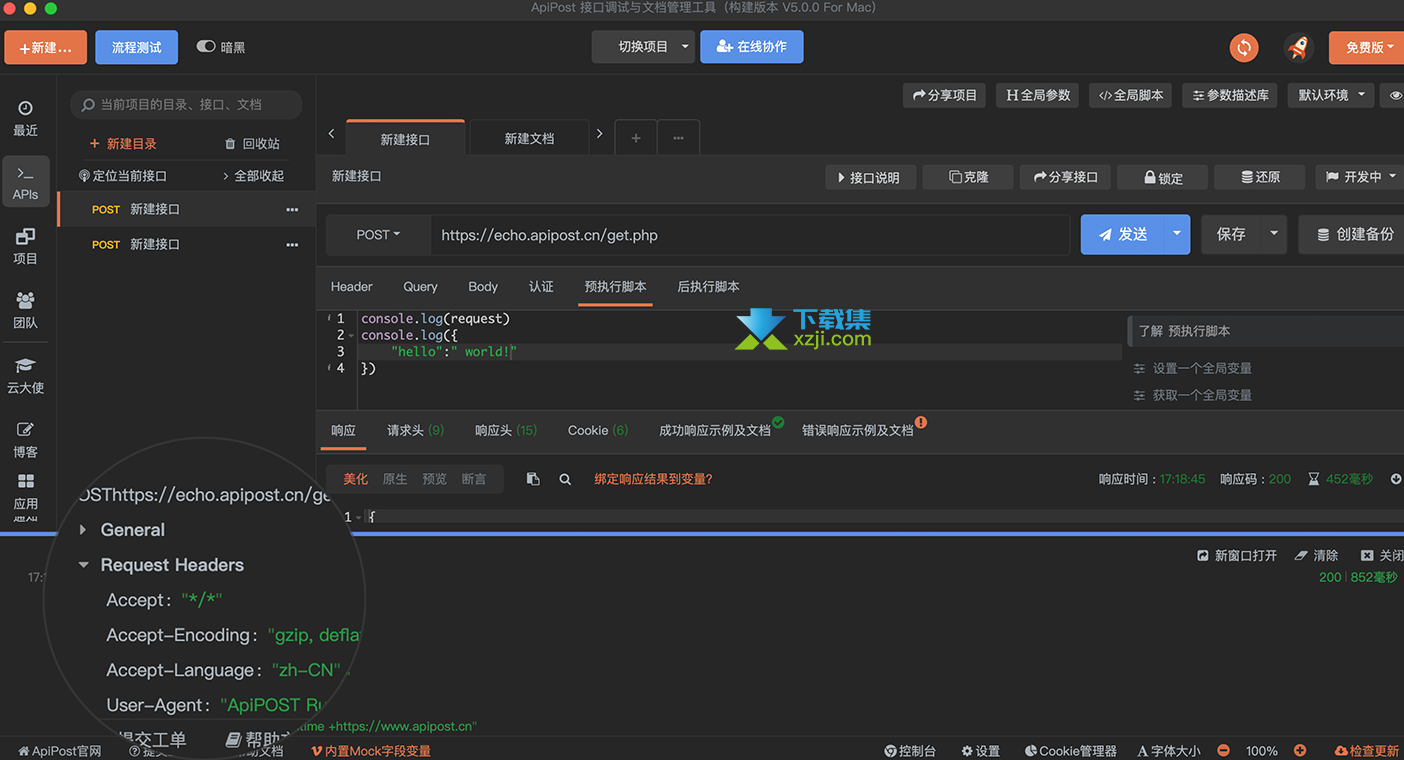Viewport: 1404px width, 760px height.
Task: Open the 开发中 status dropdown
Action: click(1360, 177)
